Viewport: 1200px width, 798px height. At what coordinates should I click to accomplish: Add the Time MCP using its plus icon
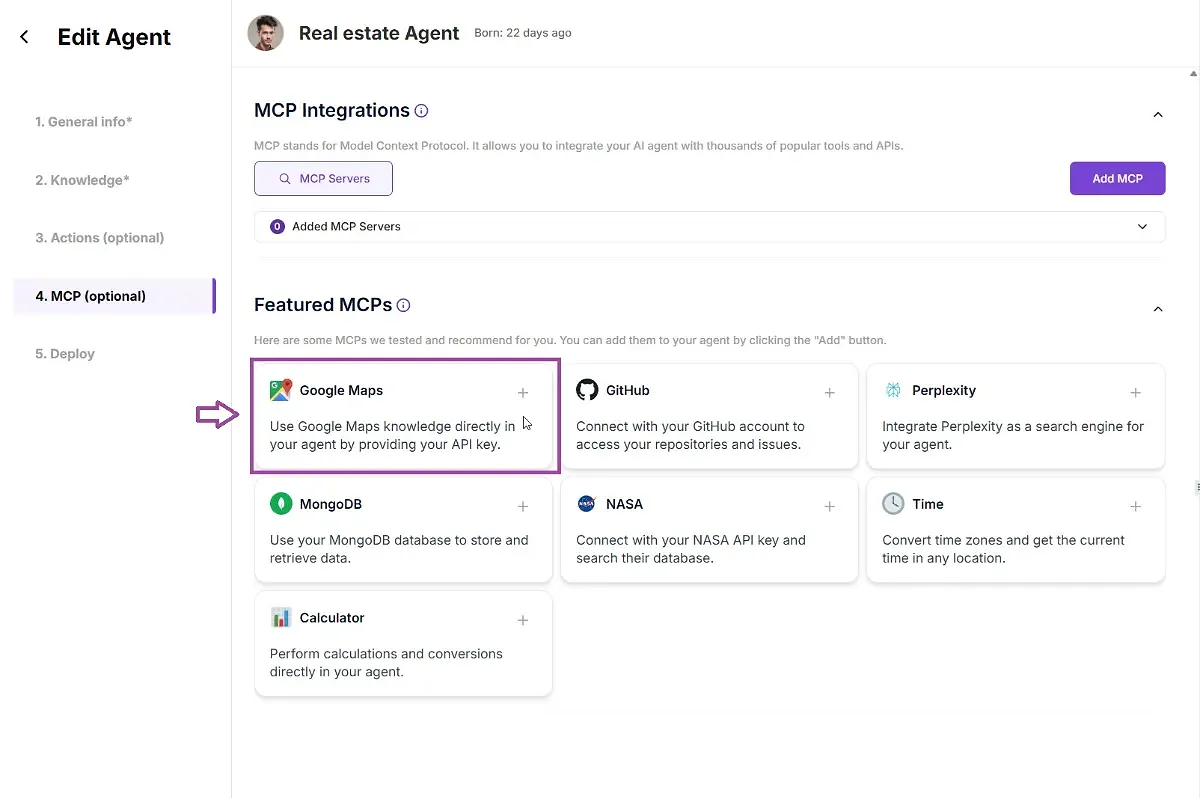tap(1135, 506)
